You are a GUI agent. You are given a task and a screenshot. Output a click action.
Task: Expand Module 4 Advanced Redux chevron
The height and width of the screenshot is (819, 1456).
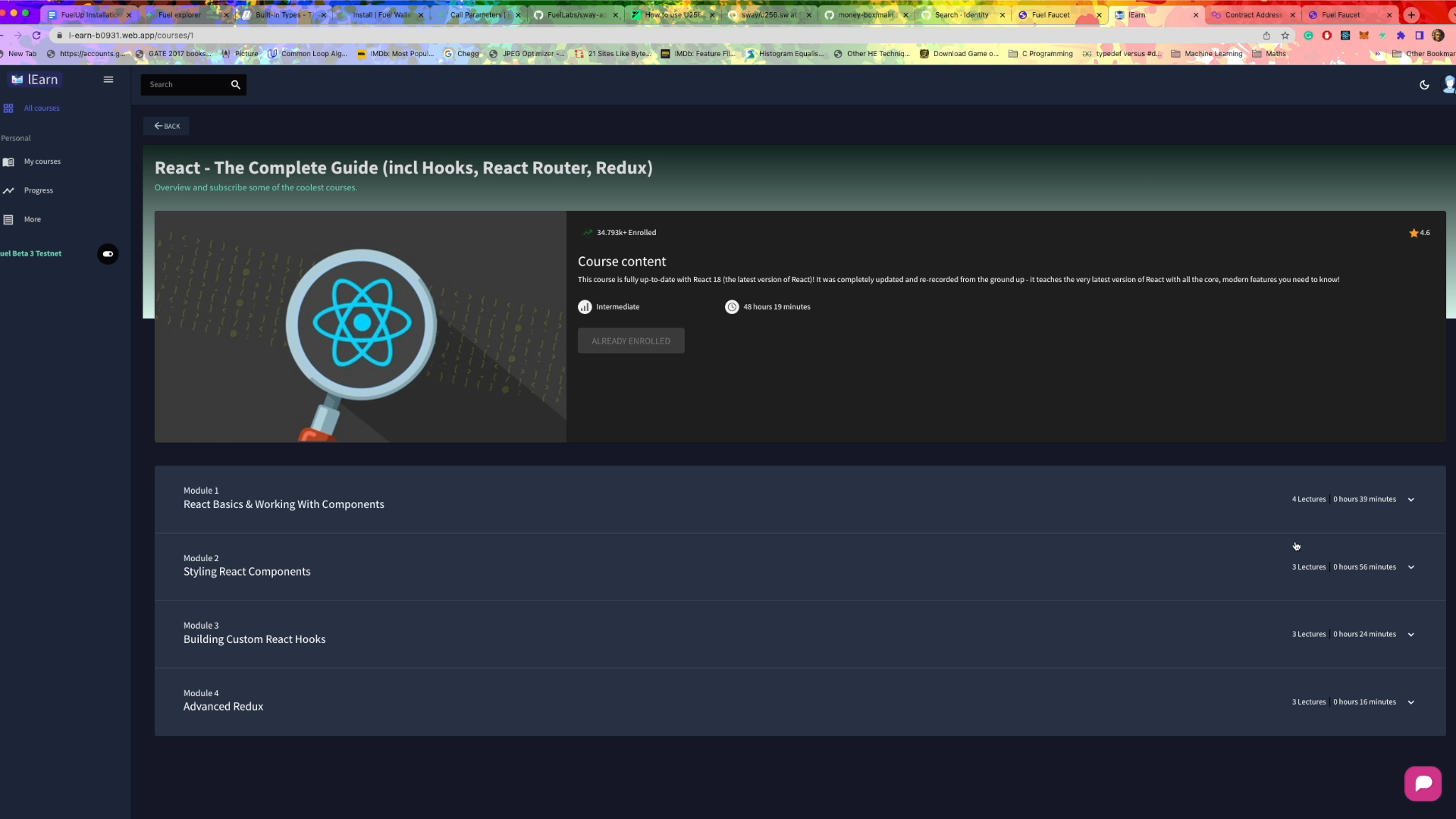tap(1410, 702)
